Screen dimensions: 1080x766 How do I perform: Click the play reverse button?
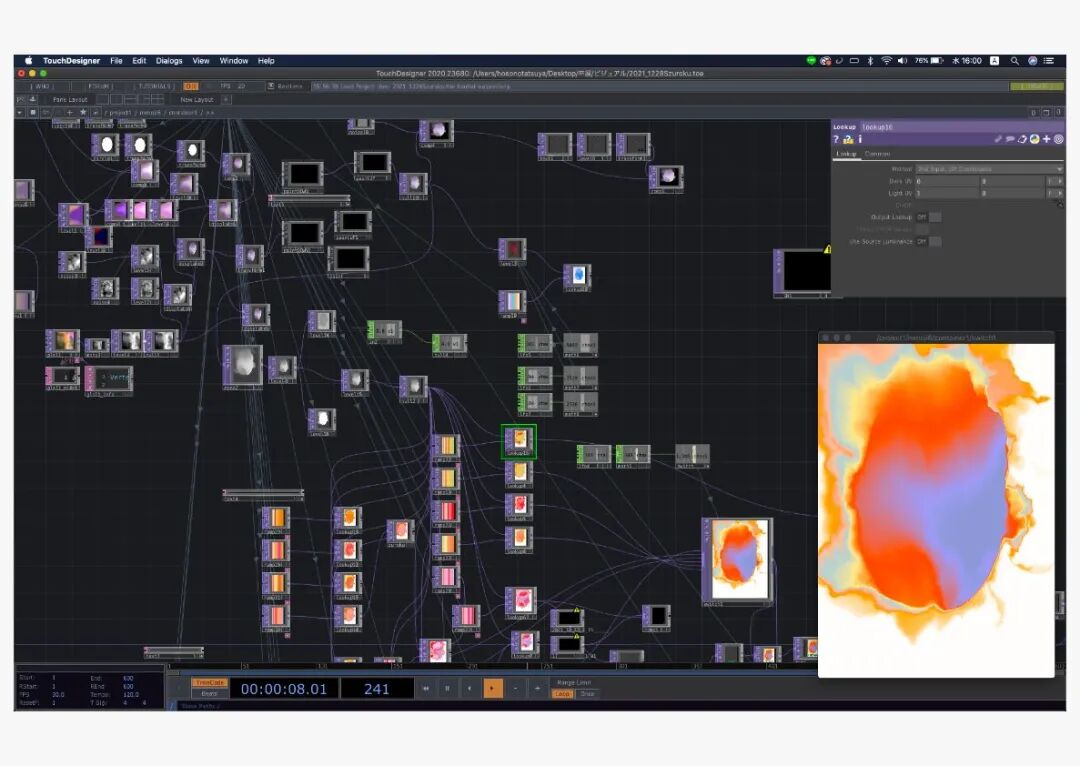tap(470, 688)
